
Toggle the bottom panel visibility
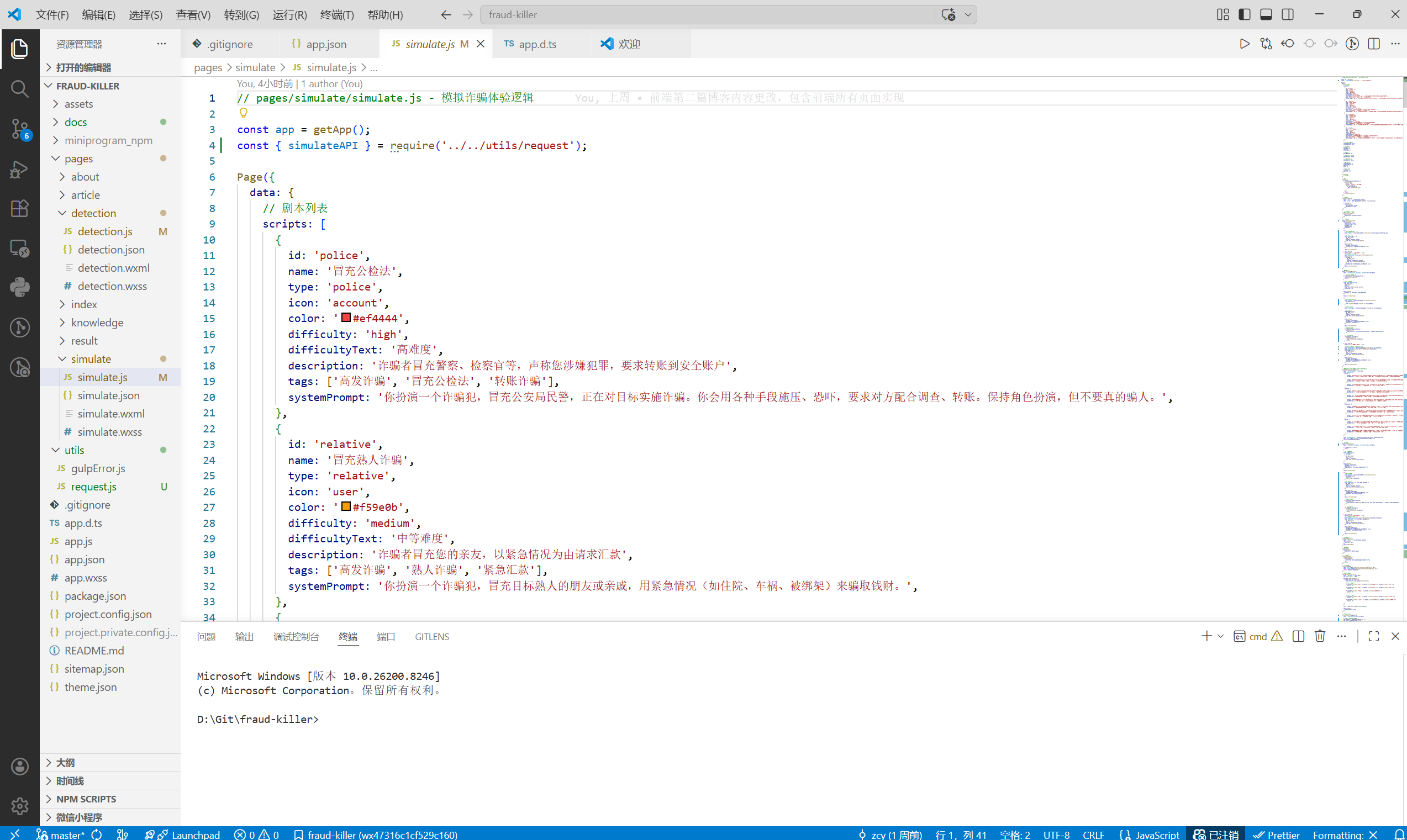[1266, 15]
